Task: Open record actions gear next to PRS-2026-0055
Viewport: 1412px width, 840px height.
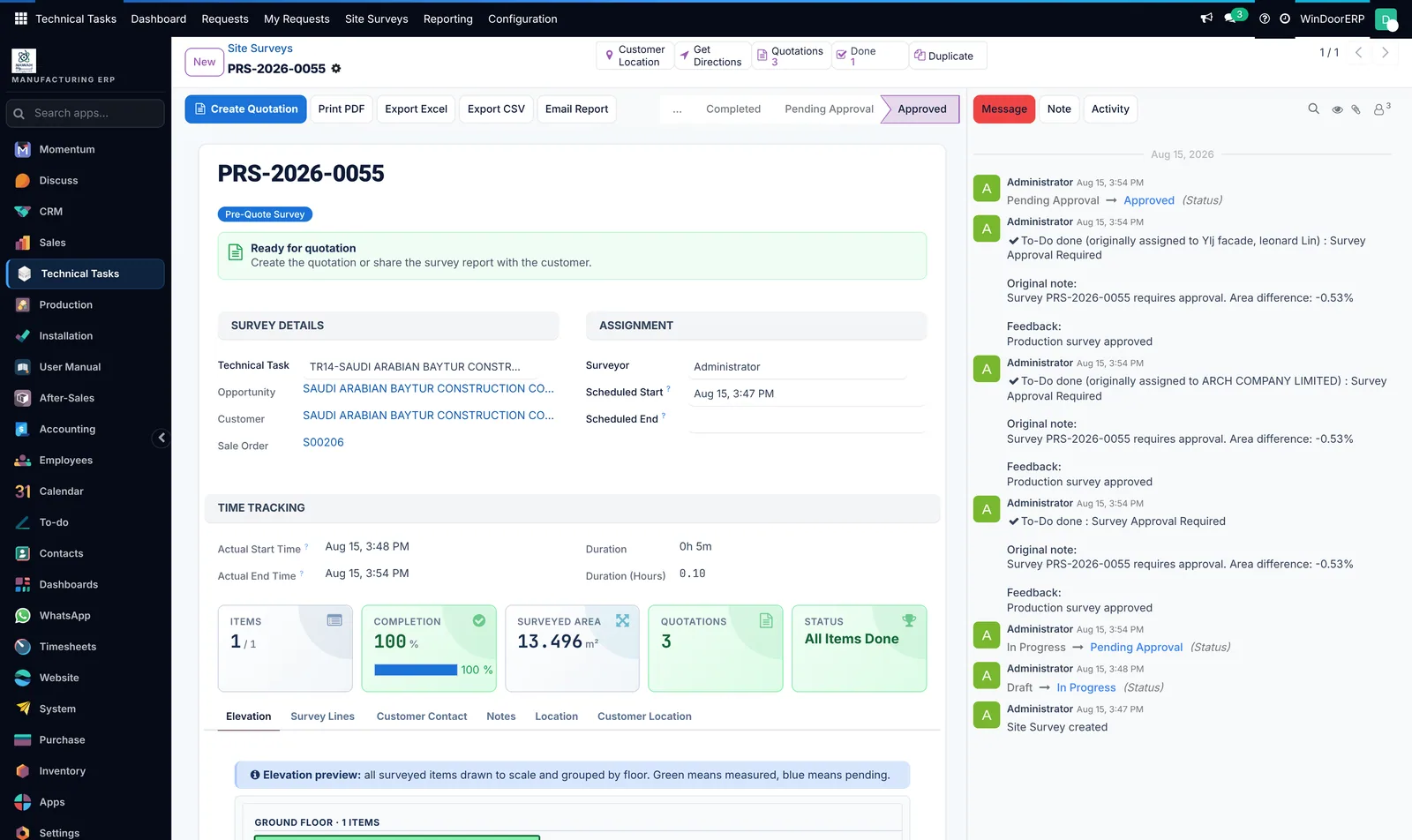Action: pyautogui.click(x=336, y=69)
